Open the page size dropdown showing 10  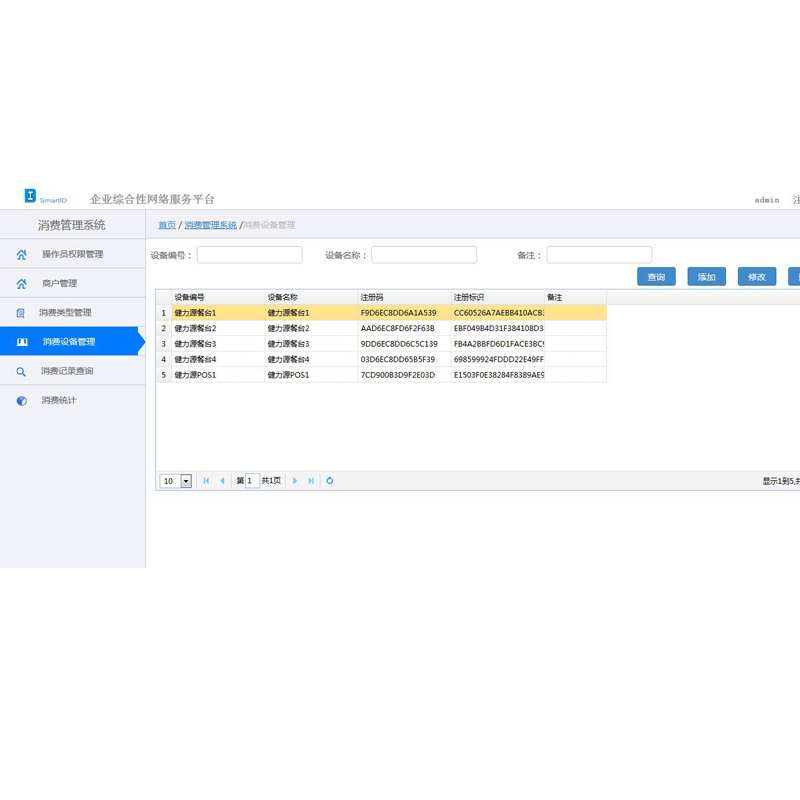click(x=186, y=481)
